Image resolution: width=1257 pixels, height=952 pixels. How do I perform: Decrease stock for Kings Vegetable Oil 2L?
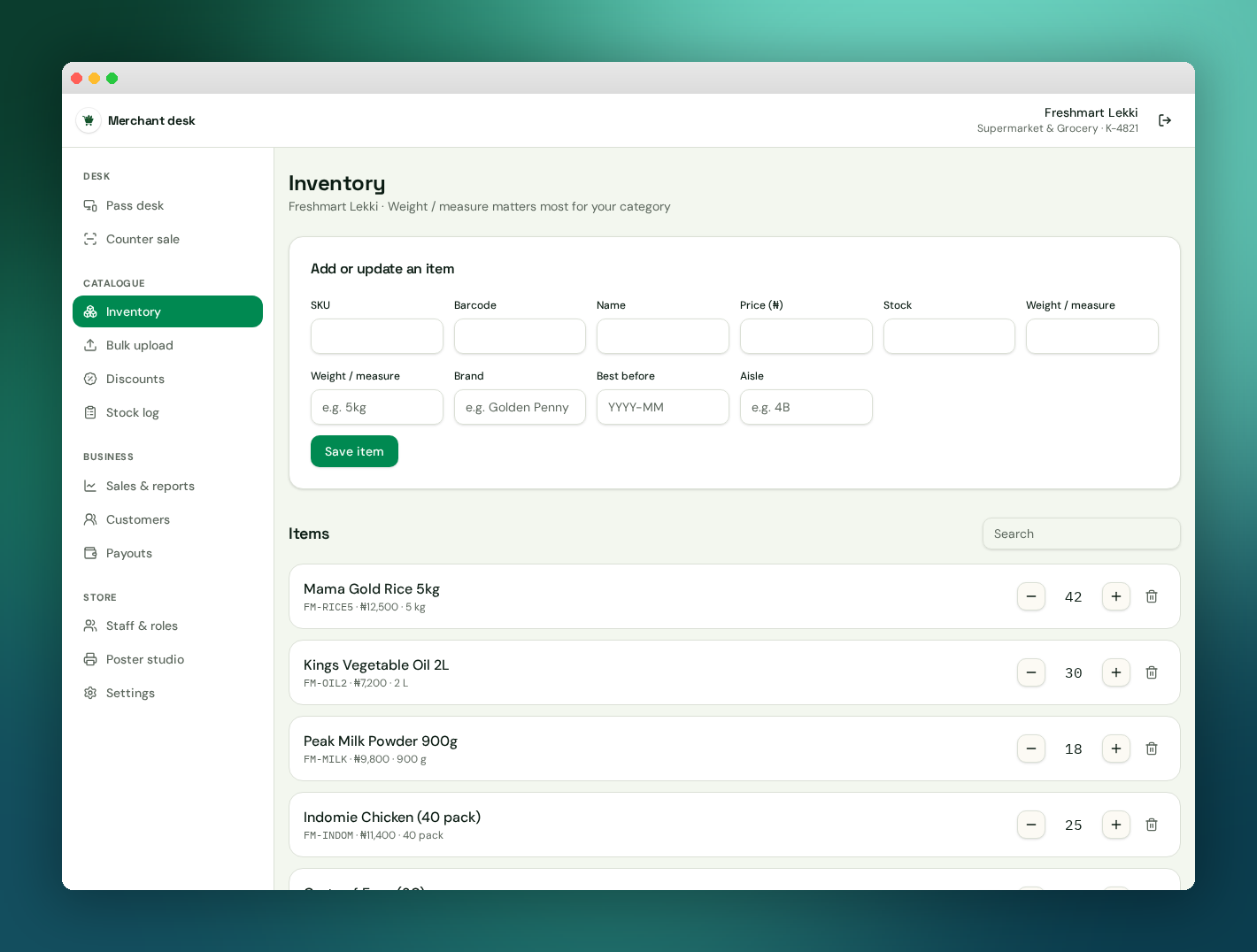tap(1031, 672)
